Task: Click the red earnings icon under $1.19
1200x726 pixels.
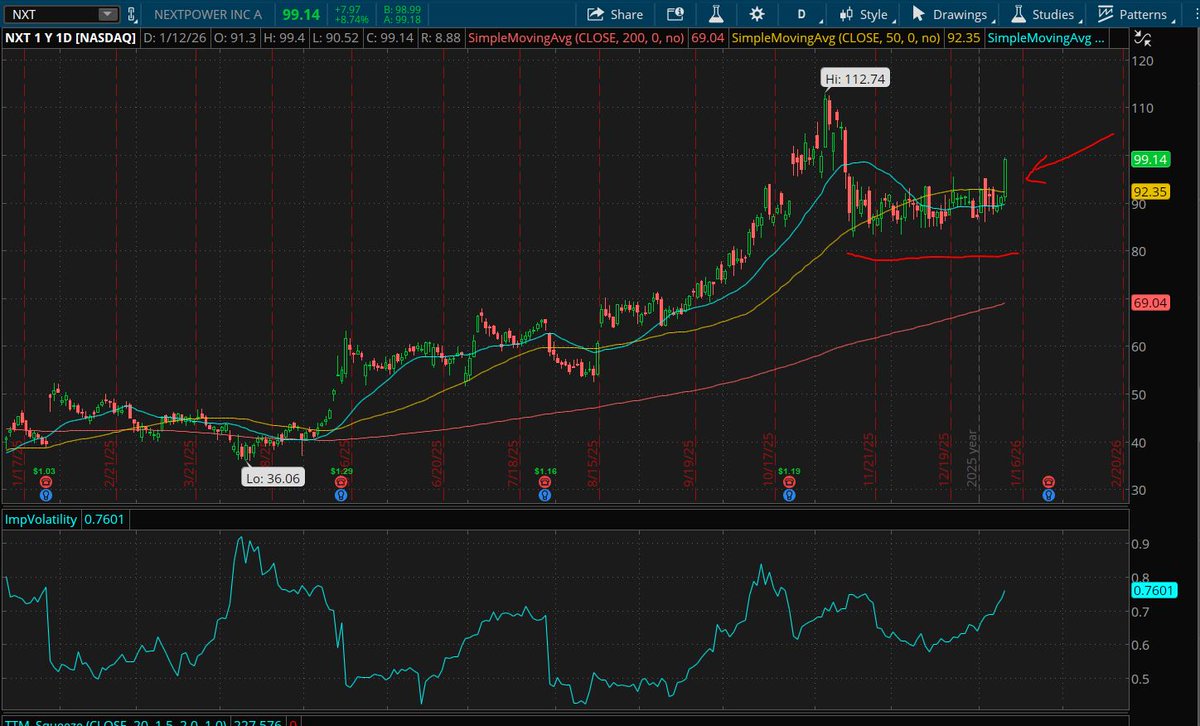Action: [x=790, y=481]
